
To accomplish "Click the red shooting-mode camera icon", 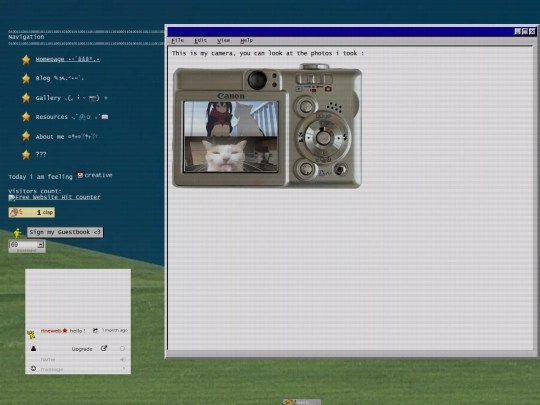I will [x=328, y=89].
